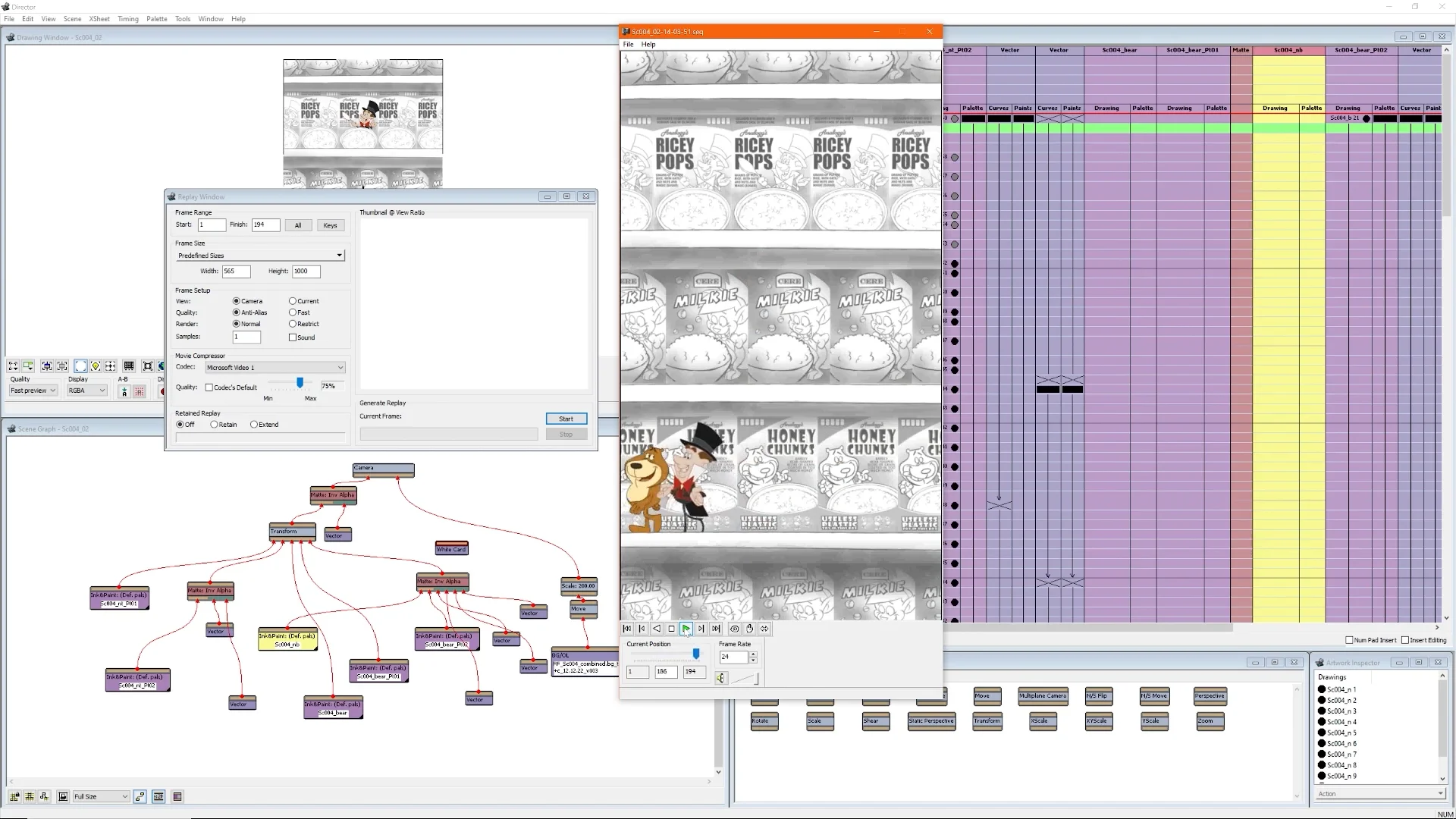
Task: Click the green Play button in player
Action: [x=686, y=629]
